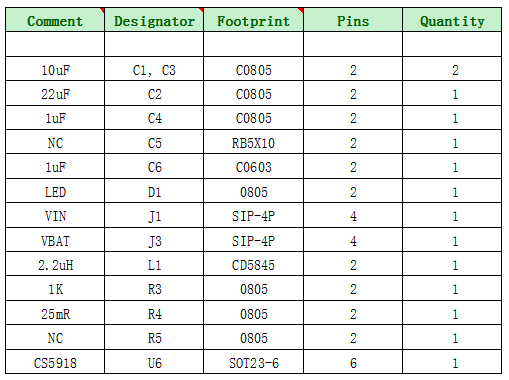Select the Designator header cell

pos(154,20)
